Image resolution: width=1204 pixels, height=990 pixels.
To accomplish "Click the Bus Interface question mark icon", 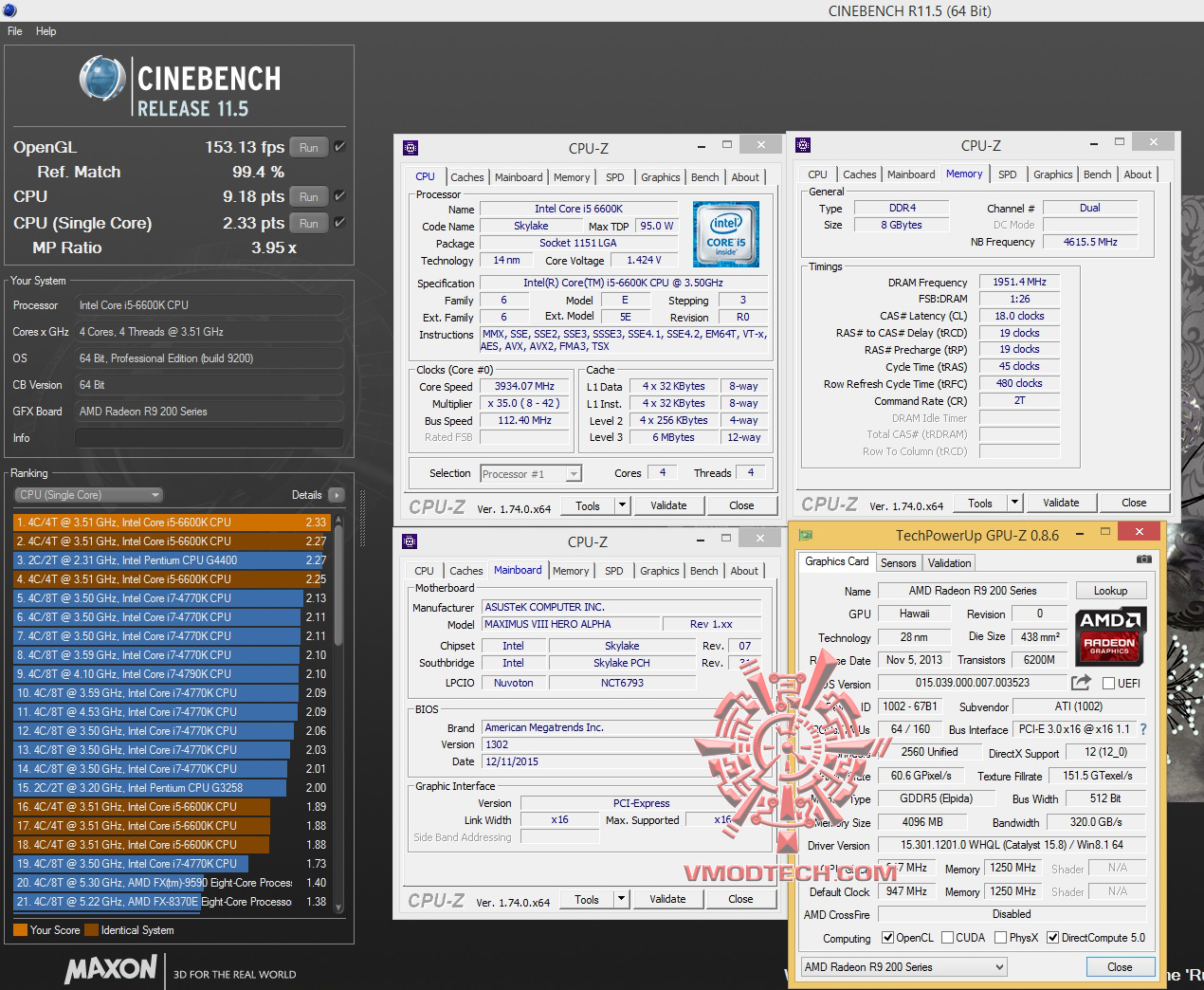I will [1143, 730].
